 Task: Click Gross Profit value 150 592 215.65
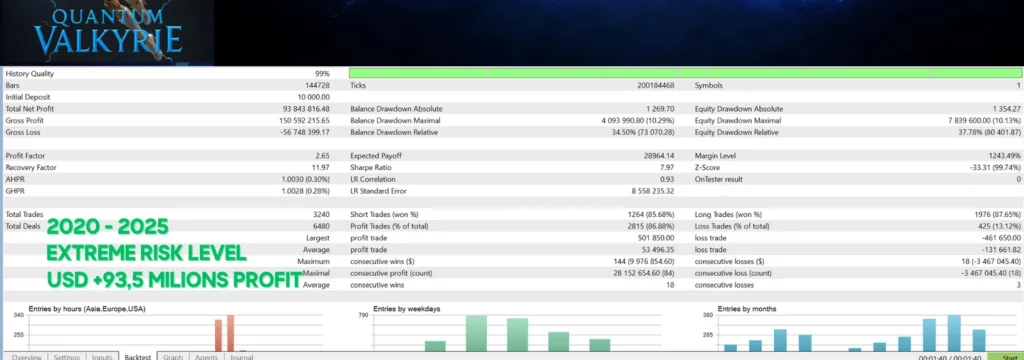pyautogui.click(x=304, y=121)
